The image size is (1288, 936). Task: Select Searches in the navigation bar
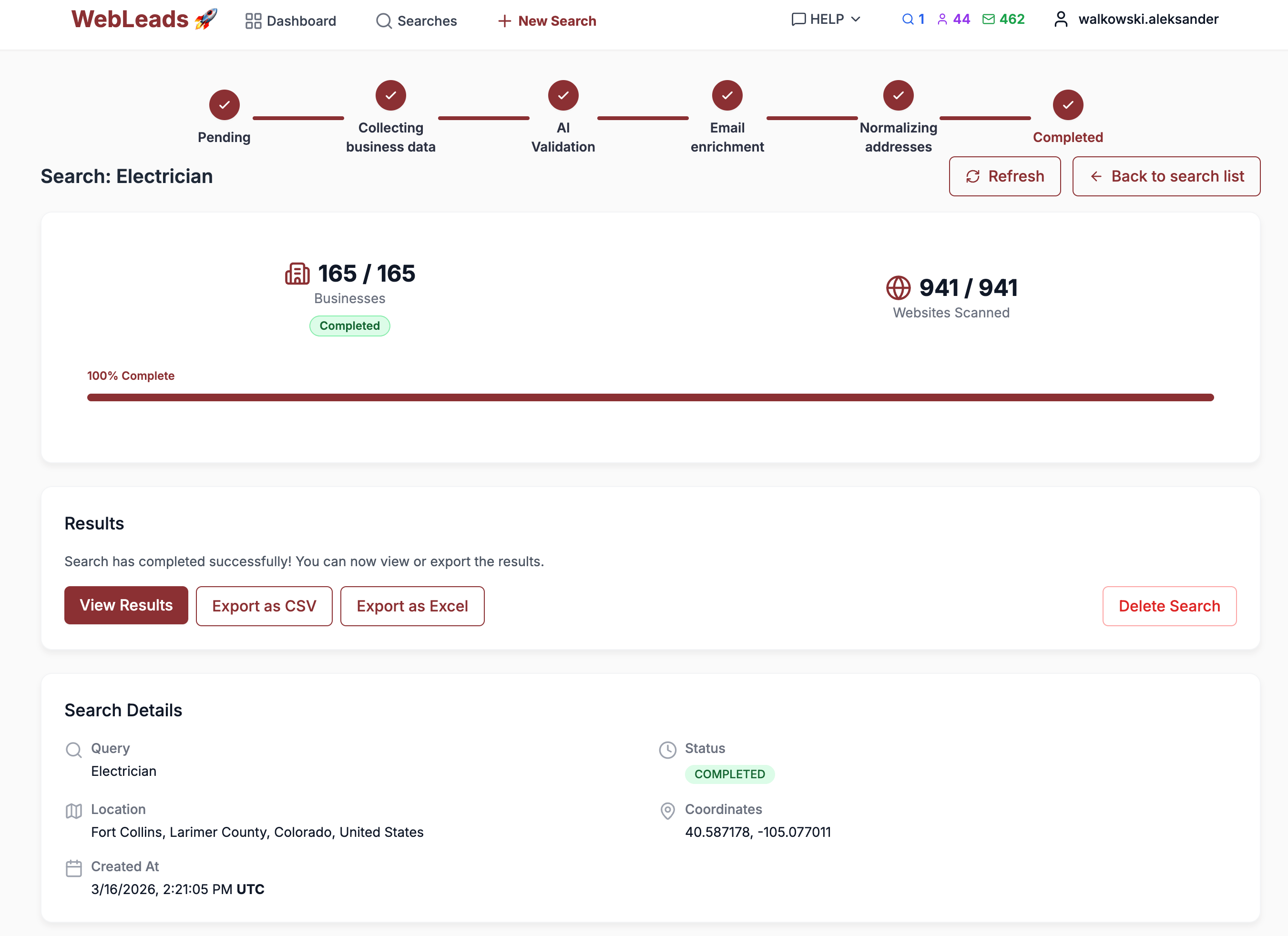(427, 20)
